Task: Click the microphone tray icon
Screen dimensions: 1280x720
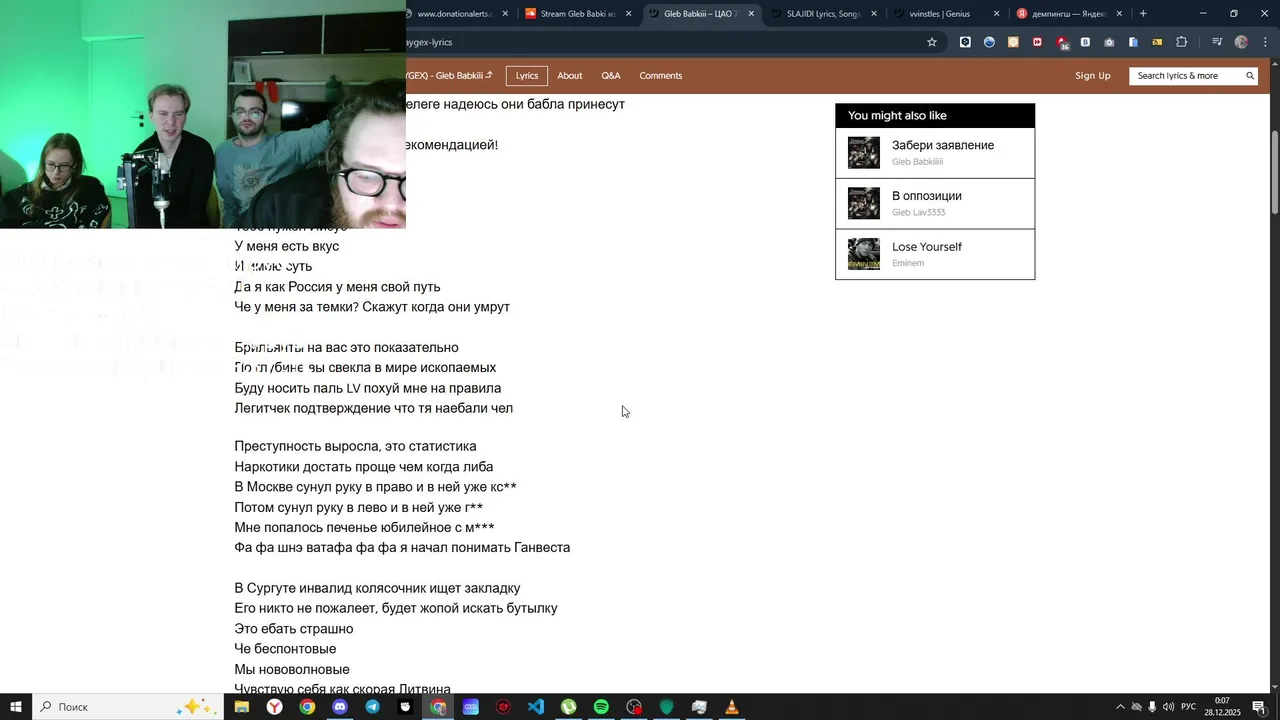Action: click(x=1152, y=707)
